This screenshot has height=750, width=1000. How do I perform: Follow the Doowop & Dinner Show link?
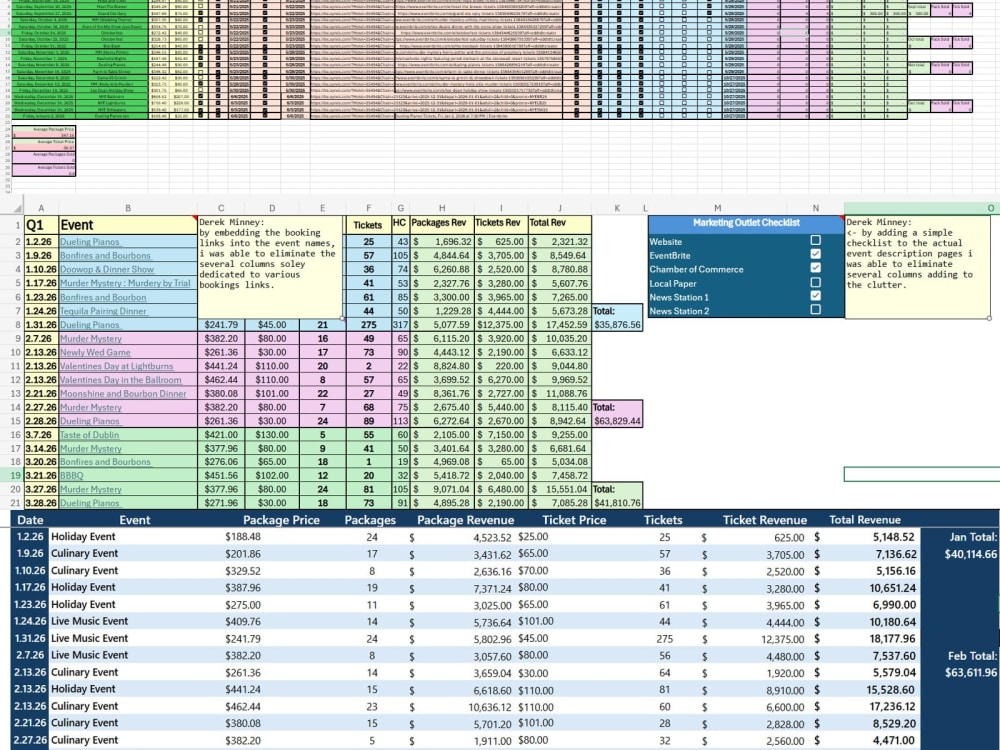pos(107,269)
